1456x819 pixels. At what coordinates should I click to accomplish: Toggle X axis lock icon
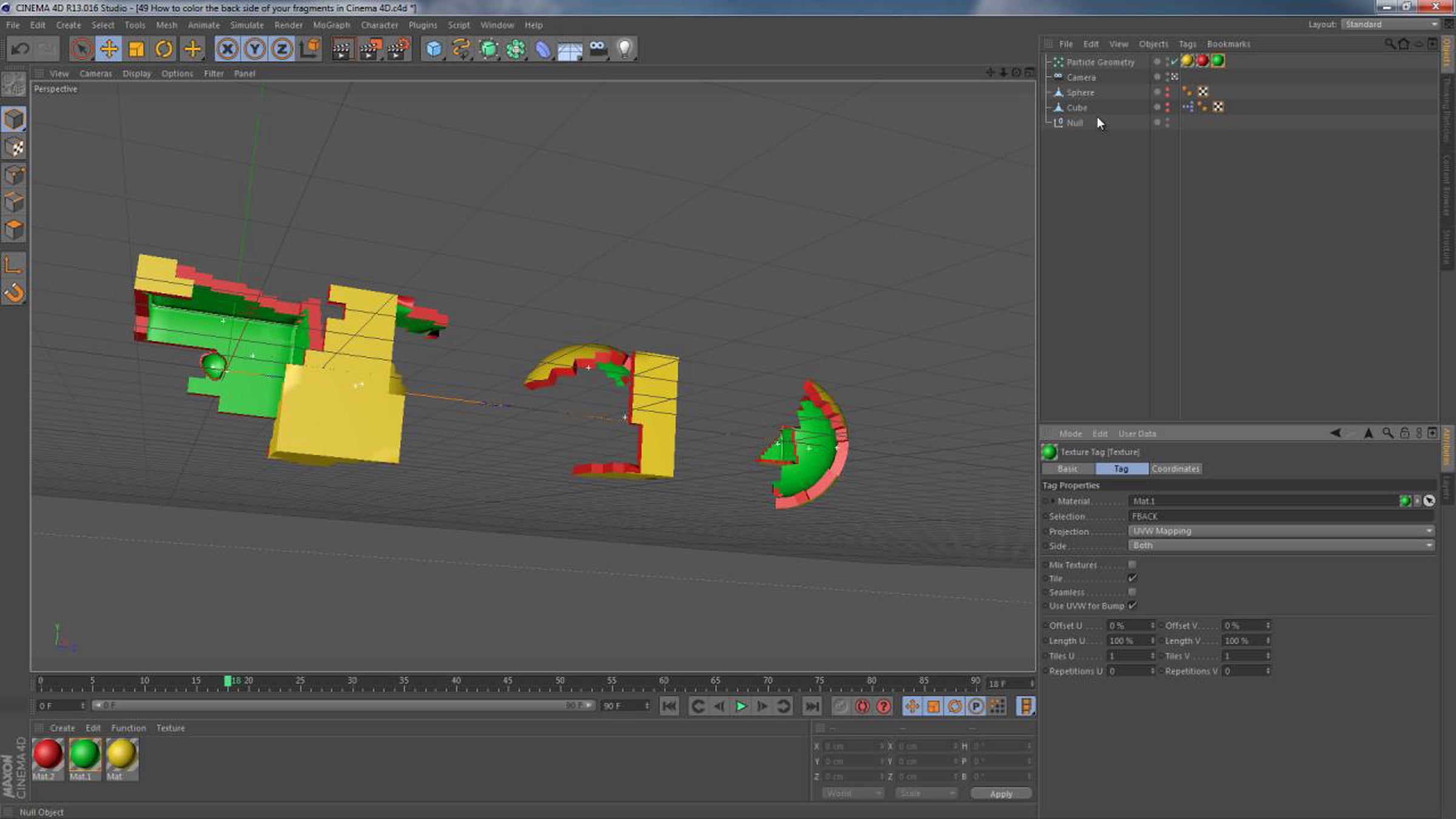coord(227,49)
